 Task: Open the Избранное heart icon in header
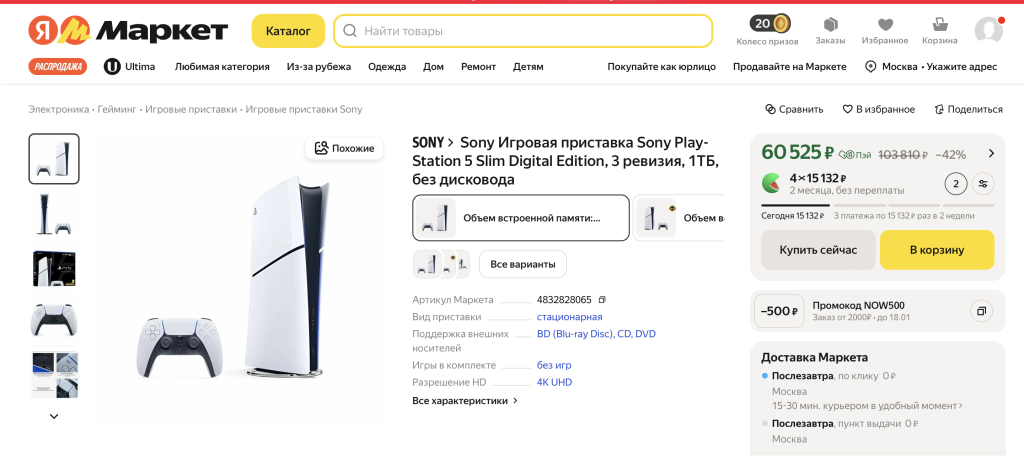pyautogui.click(x=885, y=25)
